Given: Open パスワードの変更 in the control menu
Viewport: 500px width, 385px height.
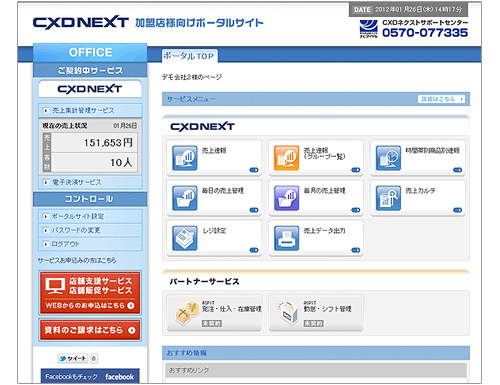Looking at the screenshot, I should pos(90,230).
